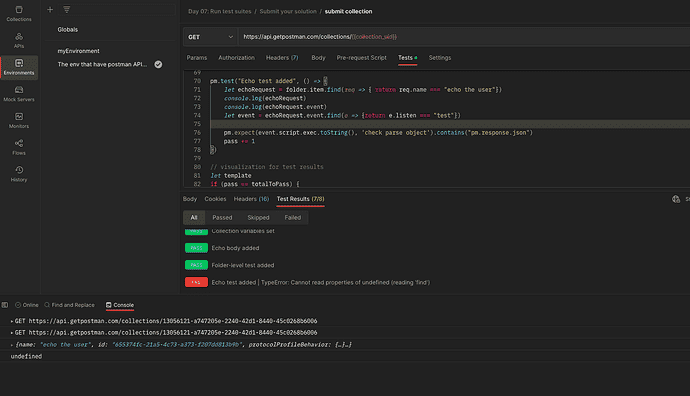
Task: Open the response Body tab
Action: (190, 199)
